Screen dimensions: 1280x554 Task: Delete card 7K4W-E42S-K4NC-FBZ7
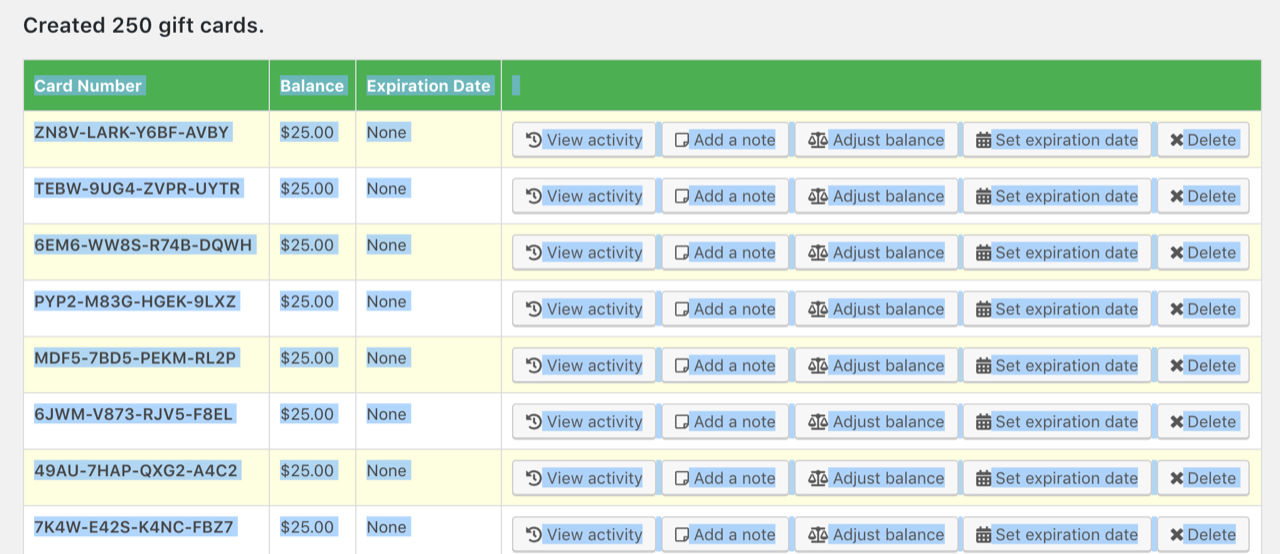pyautogui.click(x=1203, y=535)
